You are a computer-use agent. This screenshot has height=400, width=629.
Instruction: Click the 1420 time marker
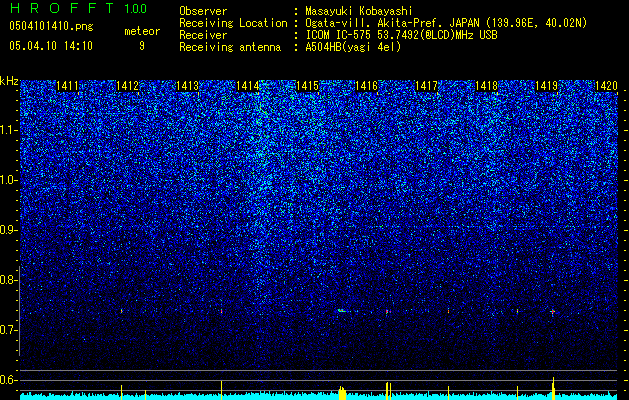point(606,86)
